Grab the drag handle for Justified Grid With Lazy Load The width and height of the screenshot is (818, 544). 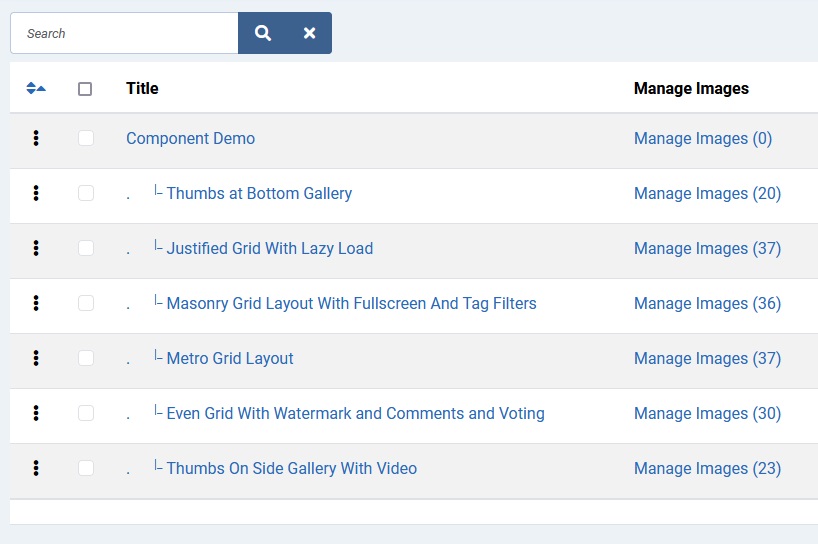tap(36, 248)
